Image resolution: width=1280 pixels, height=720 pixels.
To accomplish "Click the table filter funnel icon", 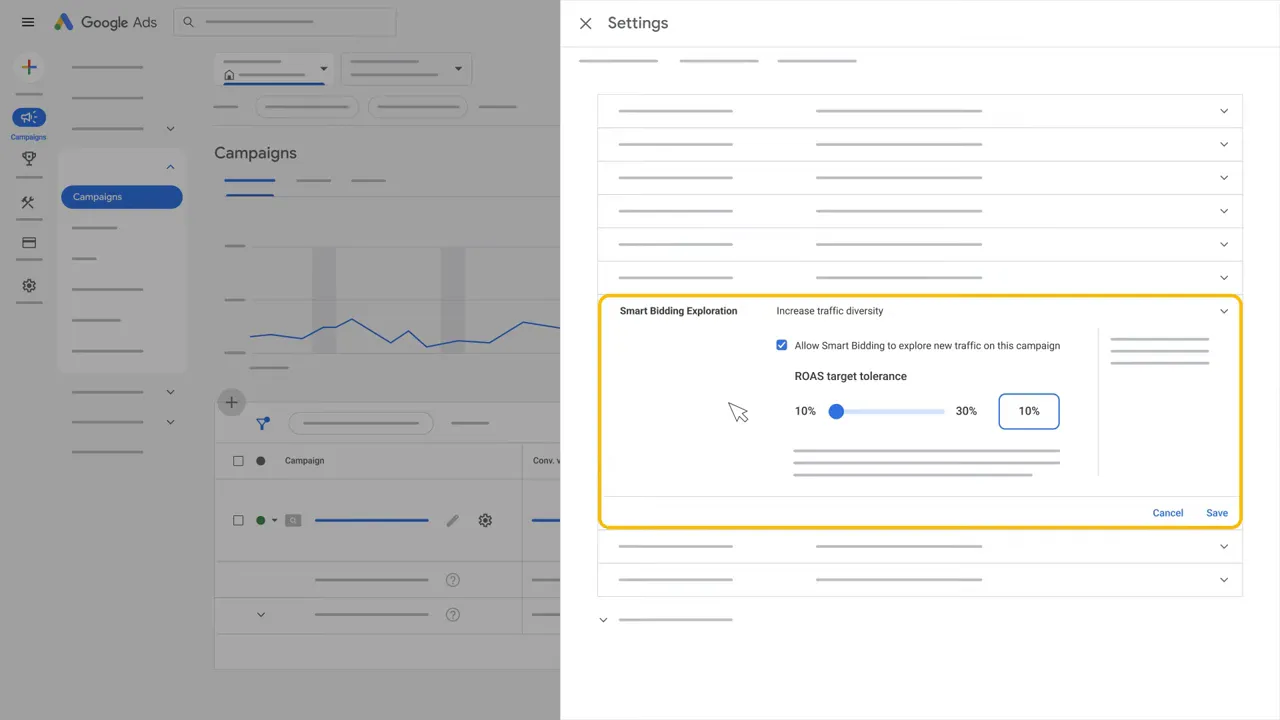I will click(x=263, y=423).
